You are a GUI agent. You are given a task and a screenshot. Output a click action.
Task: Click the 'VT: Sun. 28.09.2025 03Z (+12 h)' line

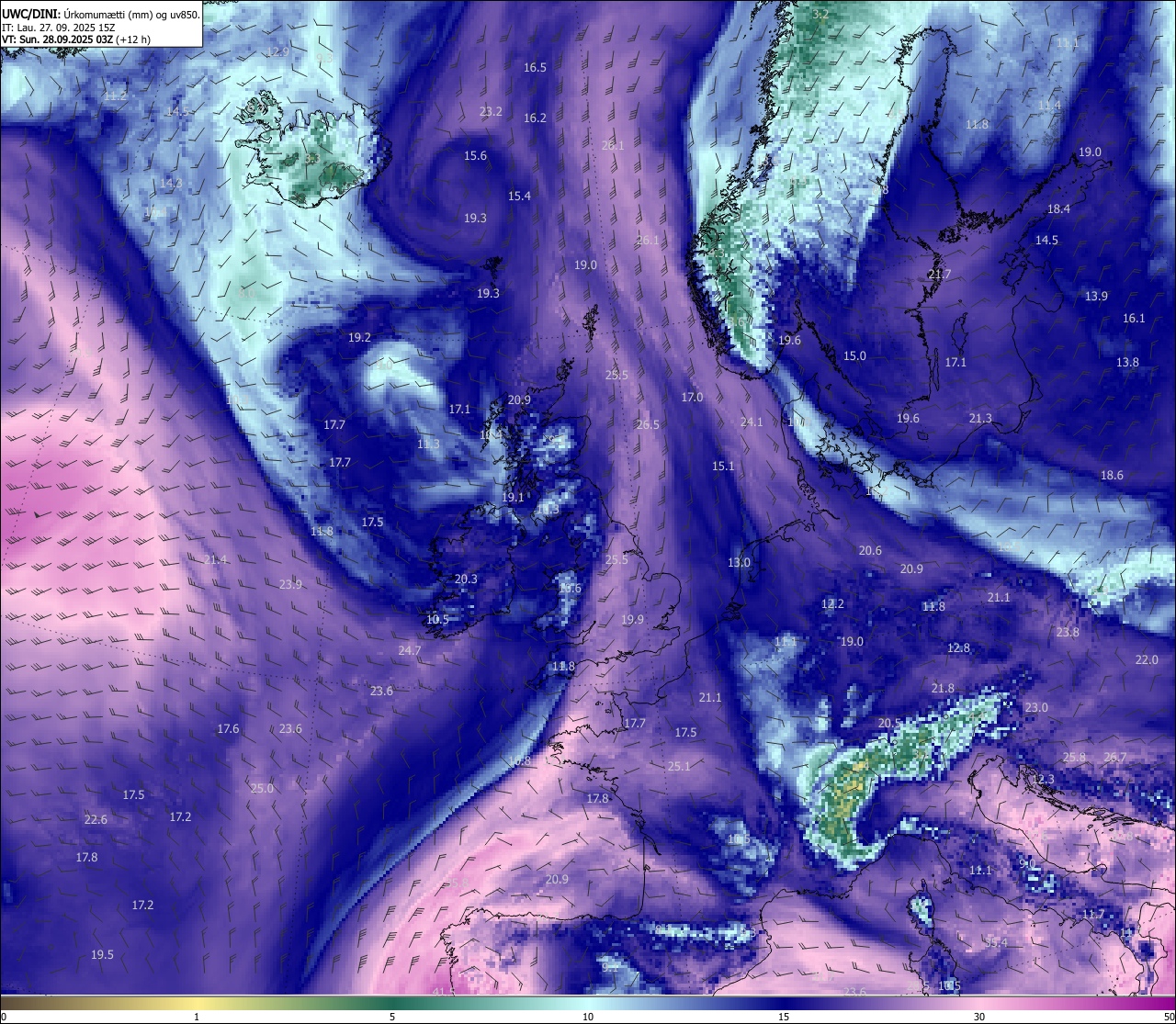(76, 39)
